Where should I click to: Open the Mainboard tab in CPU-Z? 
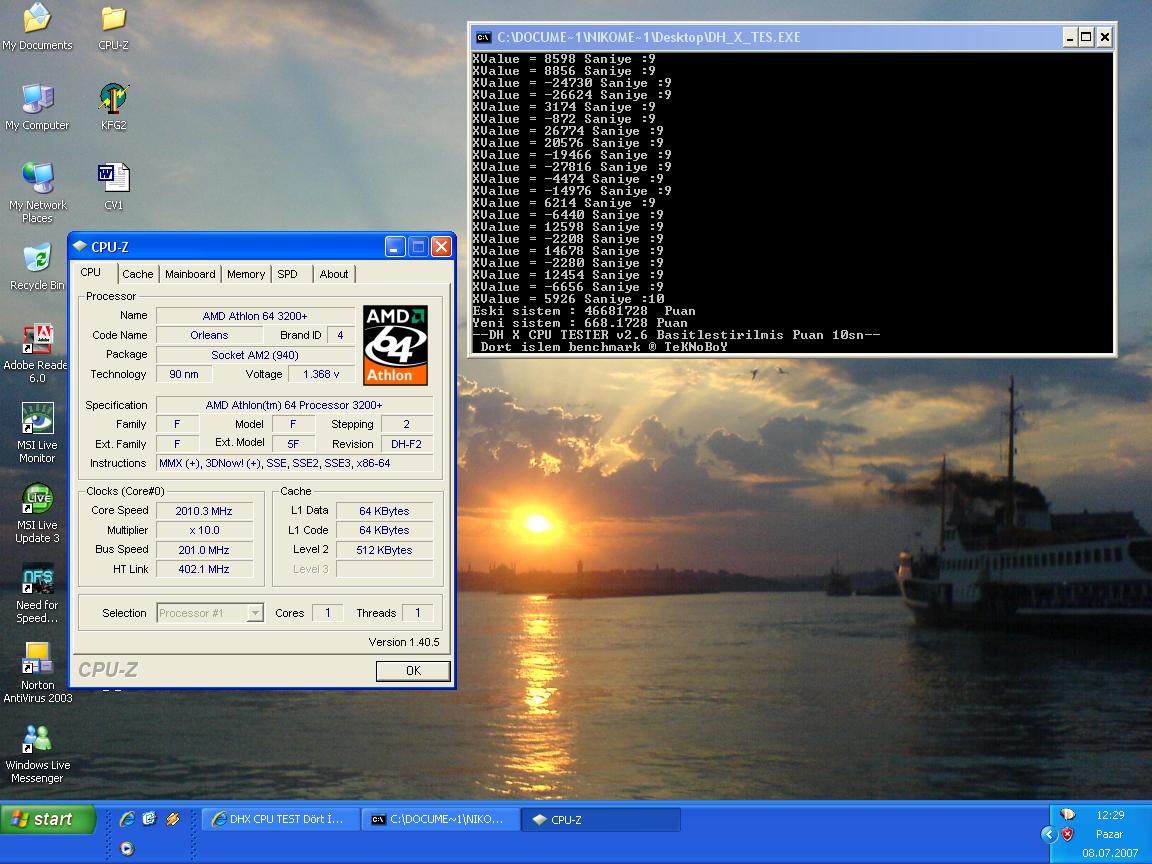tap(190, 274)
